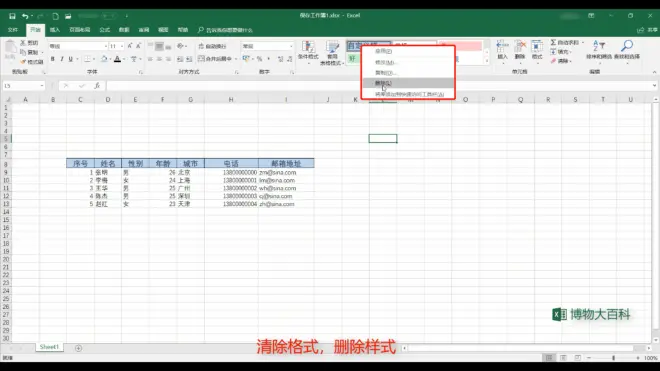
Task: Click the Format Painter icon
Action: click(23, 62)
